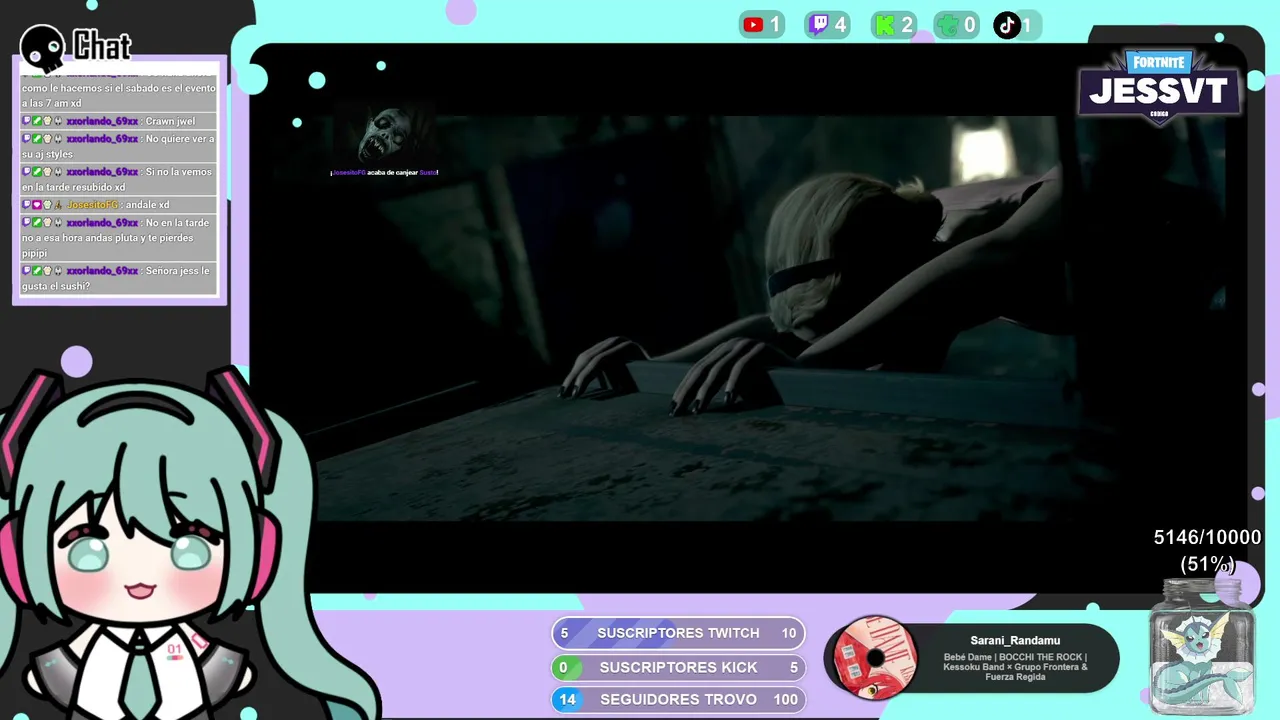Viewport: 1280px width, 720px height.
Task: Click the YouTube count number '1'
Action: tap(775, 25)
